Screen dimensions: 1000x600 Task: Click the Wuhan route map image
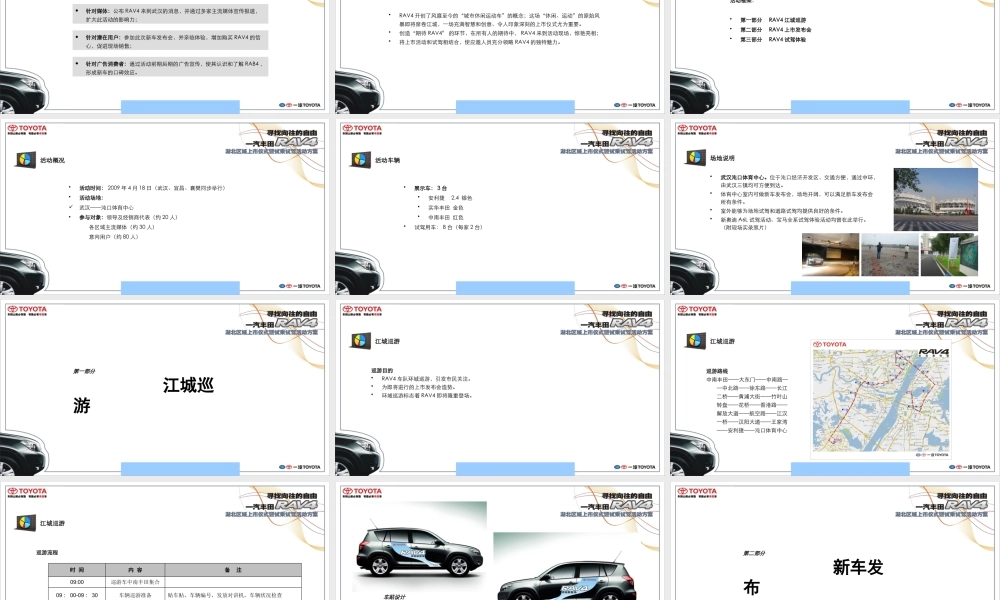[x=881, y=400]
